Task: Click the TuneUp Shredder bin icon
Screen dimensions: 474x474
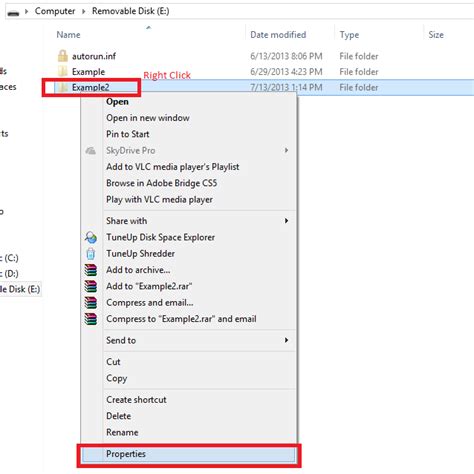Action: (x=91, y=254)
